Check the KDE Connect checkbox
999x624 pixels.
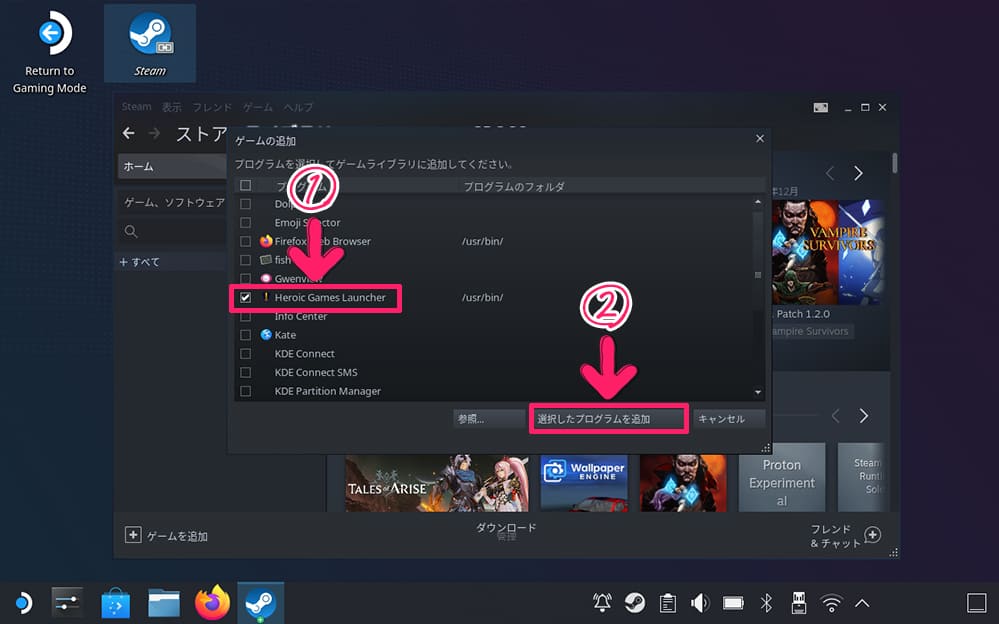(245, 353)
